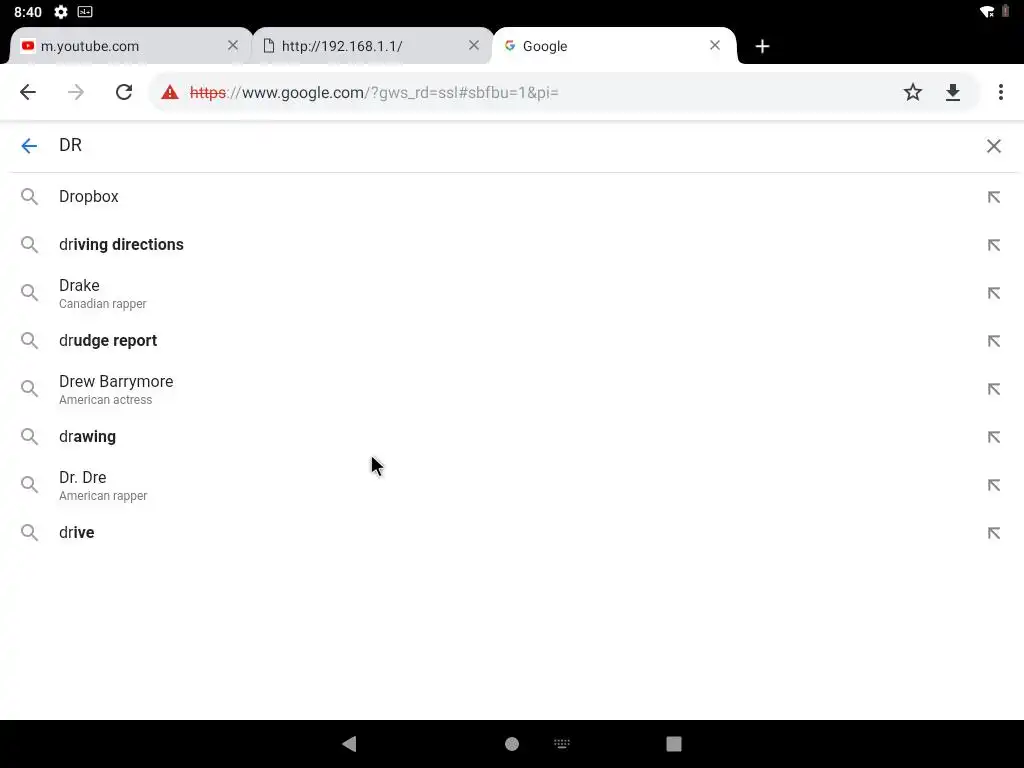Image resolution: width=1024 pixels, height=768 pixels.
Task: Click the fill arrow next to drawing
Action: tap(993, 437)
